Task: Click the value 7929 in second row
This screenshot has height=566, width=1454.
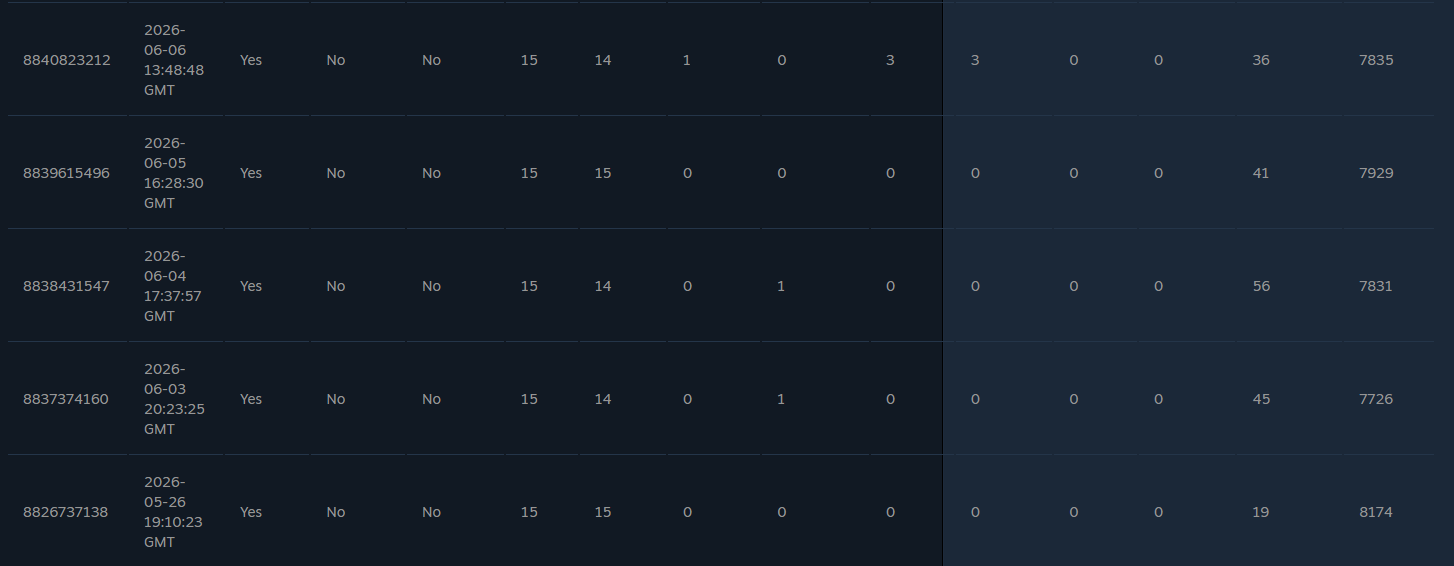Action: [1376, 173]
